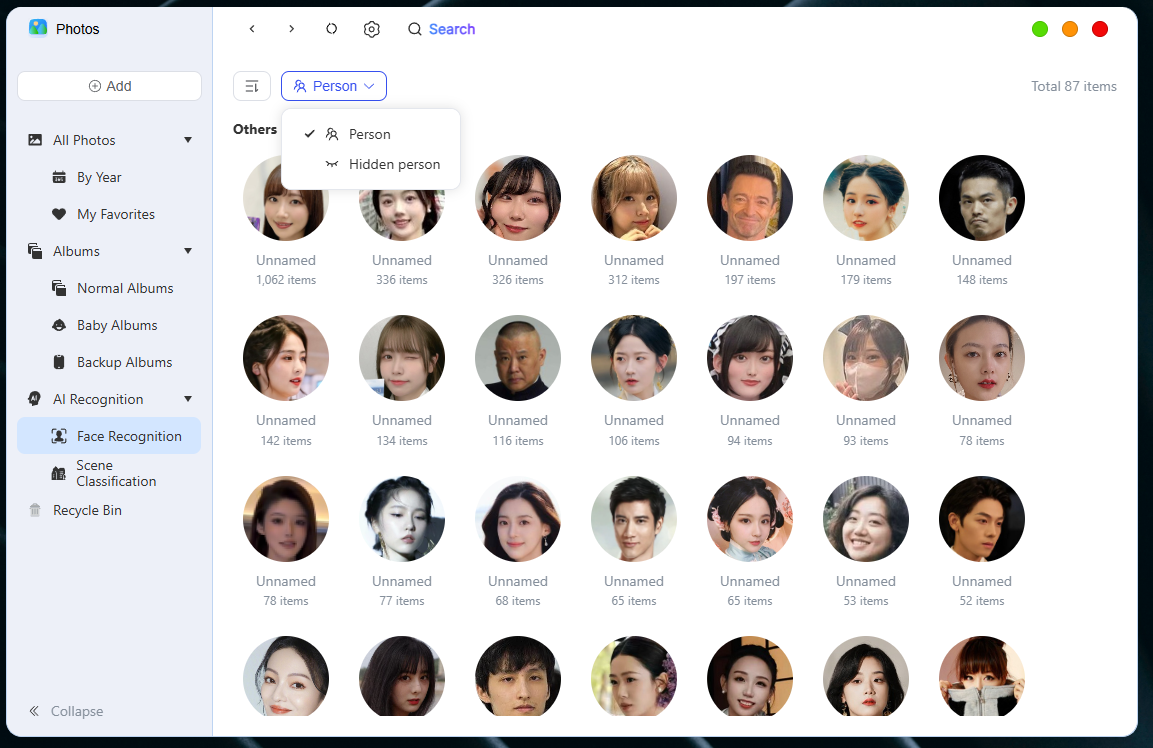Open the face group with 312 items
The width and height of the screenshot is (1153, 748).
coord(634,198)
